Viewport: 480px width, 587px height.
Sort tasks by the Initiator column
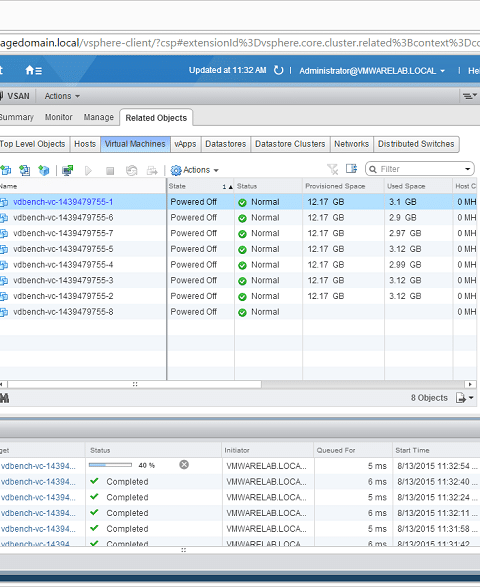click(x=267, y=450)
